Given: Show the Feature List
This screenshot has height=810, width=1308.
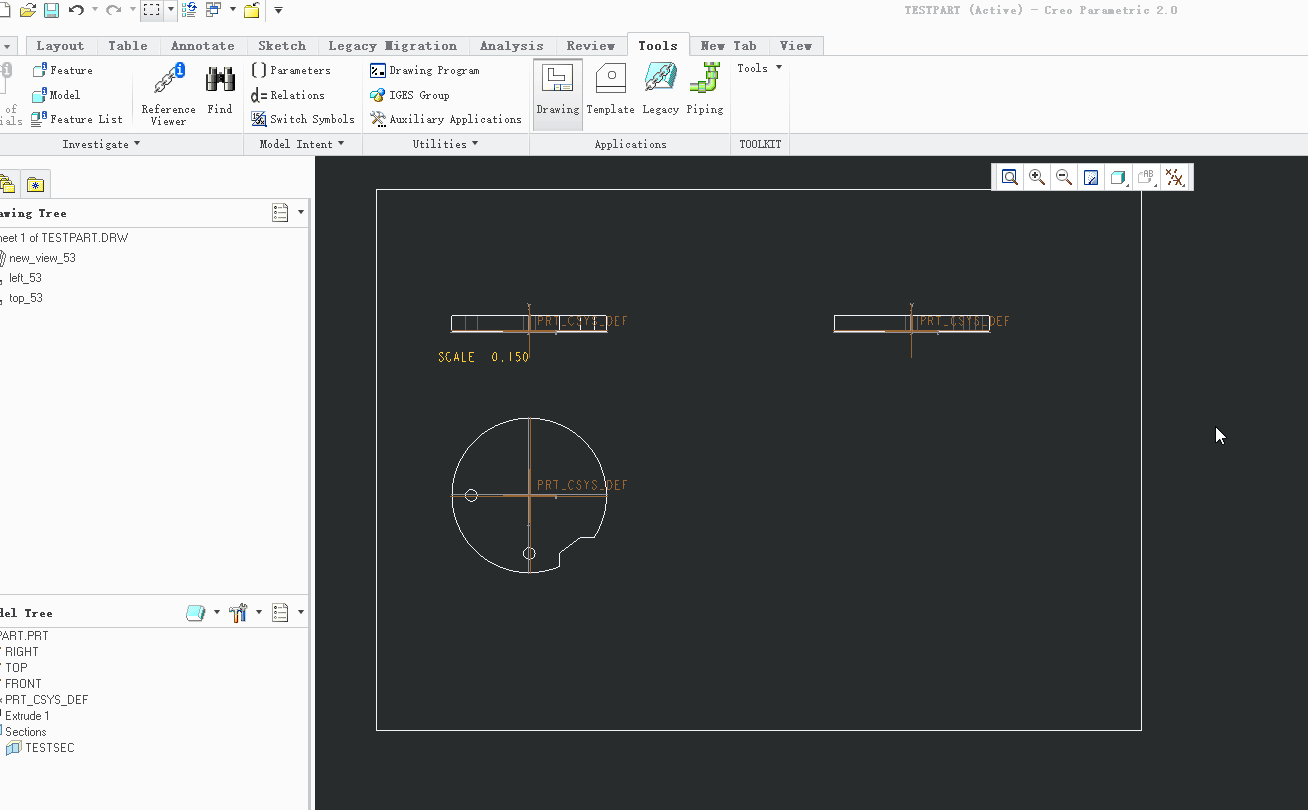Looking at the screenshot, I should (x=77, y=119).
